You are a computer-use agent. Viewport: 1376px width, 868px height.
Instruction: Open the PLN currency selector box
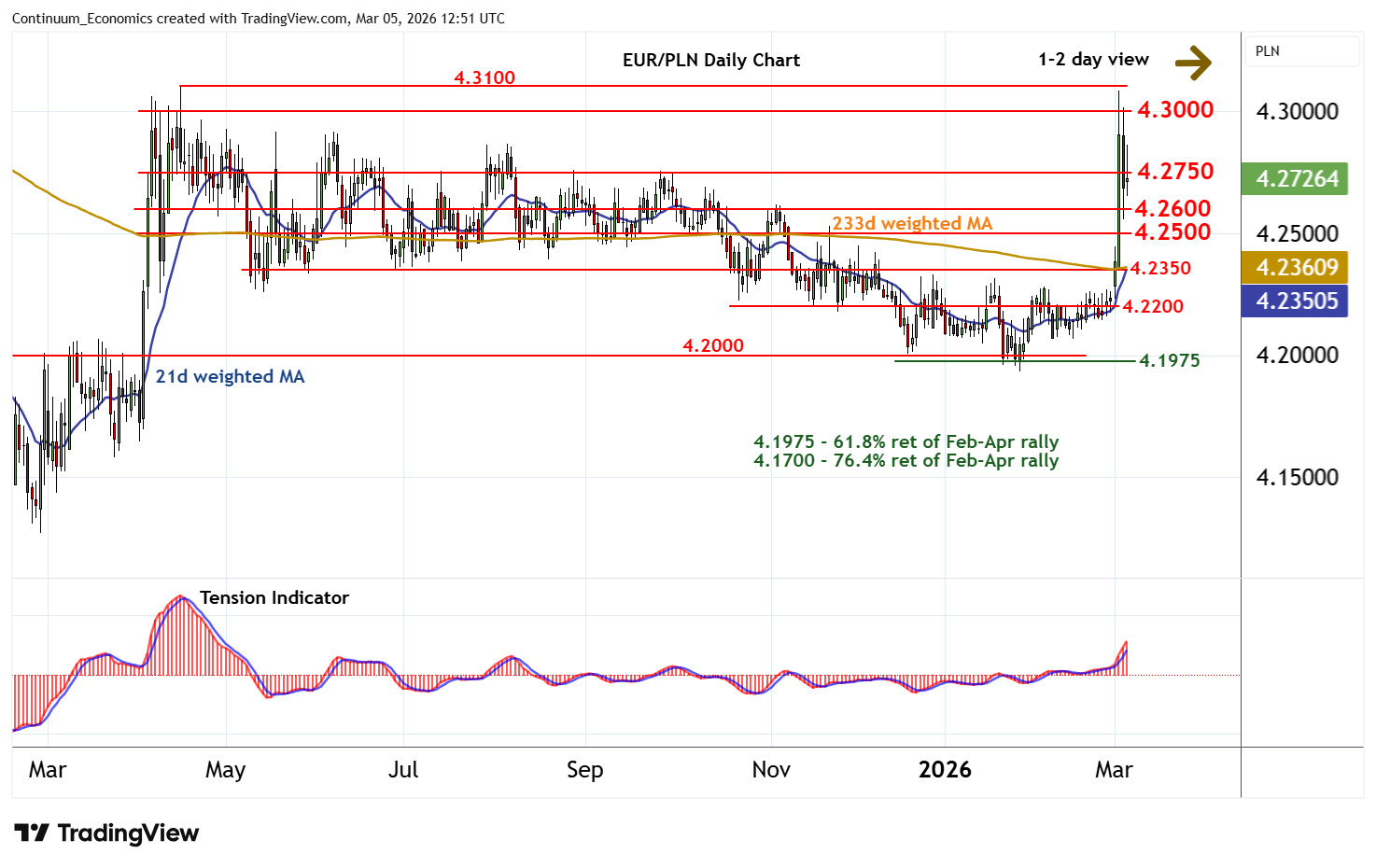click(1302, 51)
